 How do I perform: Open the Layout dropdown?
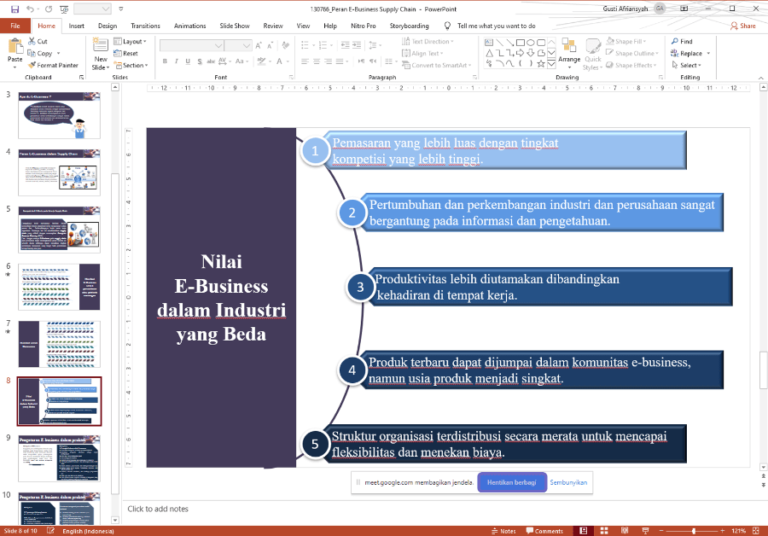[130, 42]
